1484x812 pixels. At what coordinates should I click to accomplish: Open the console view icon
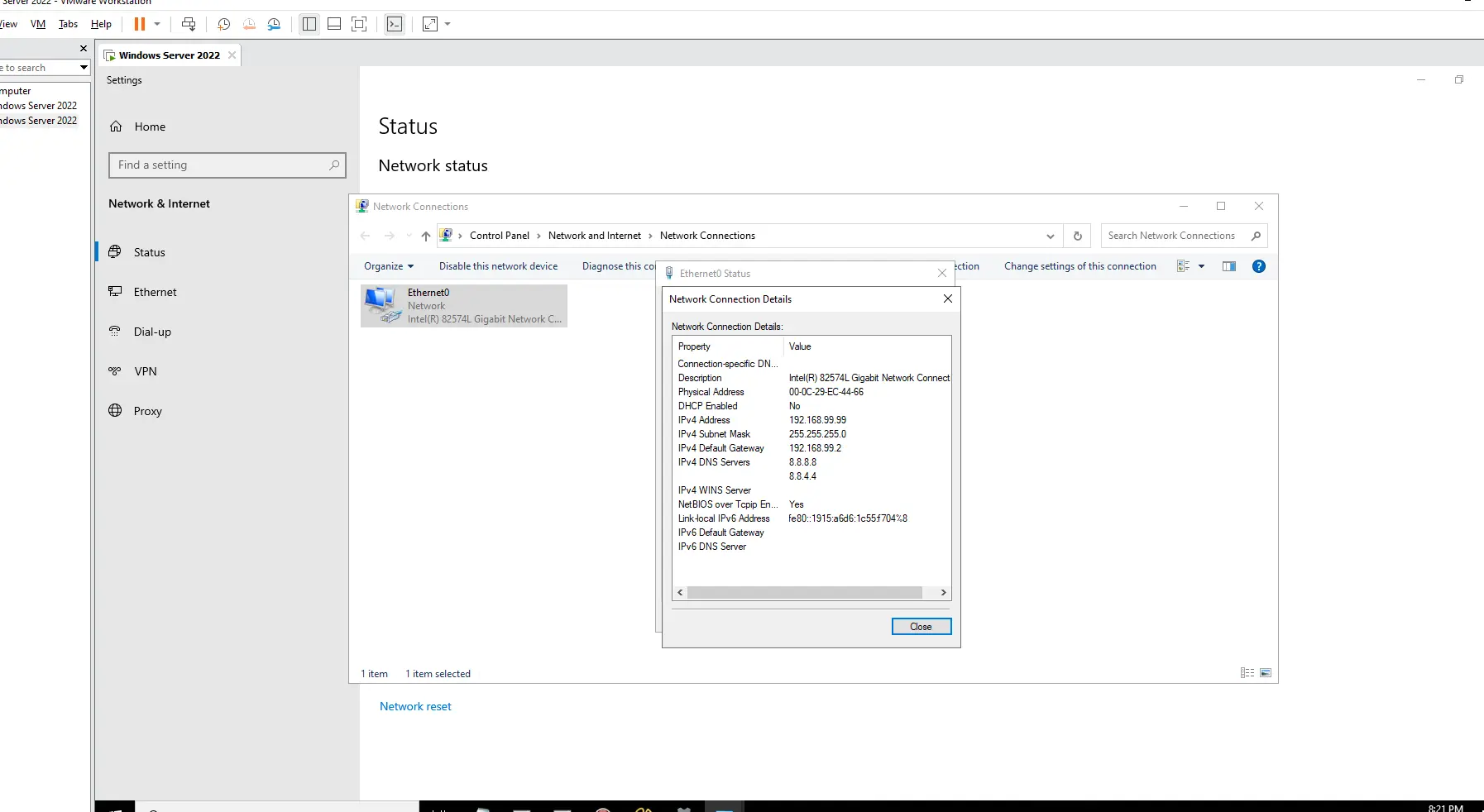point(395,24)
